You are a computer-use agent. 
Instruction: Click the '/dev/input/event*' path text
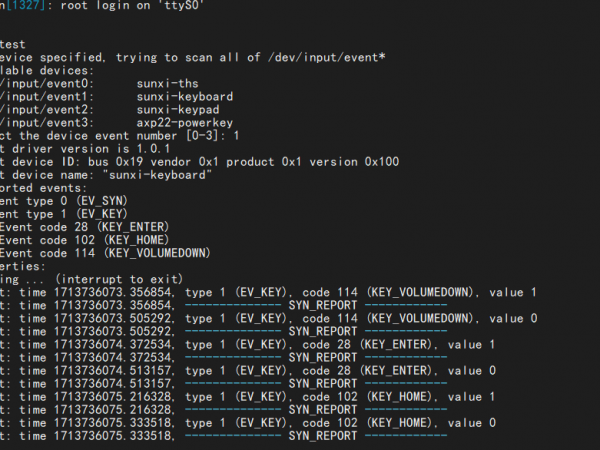coord(317,58)
